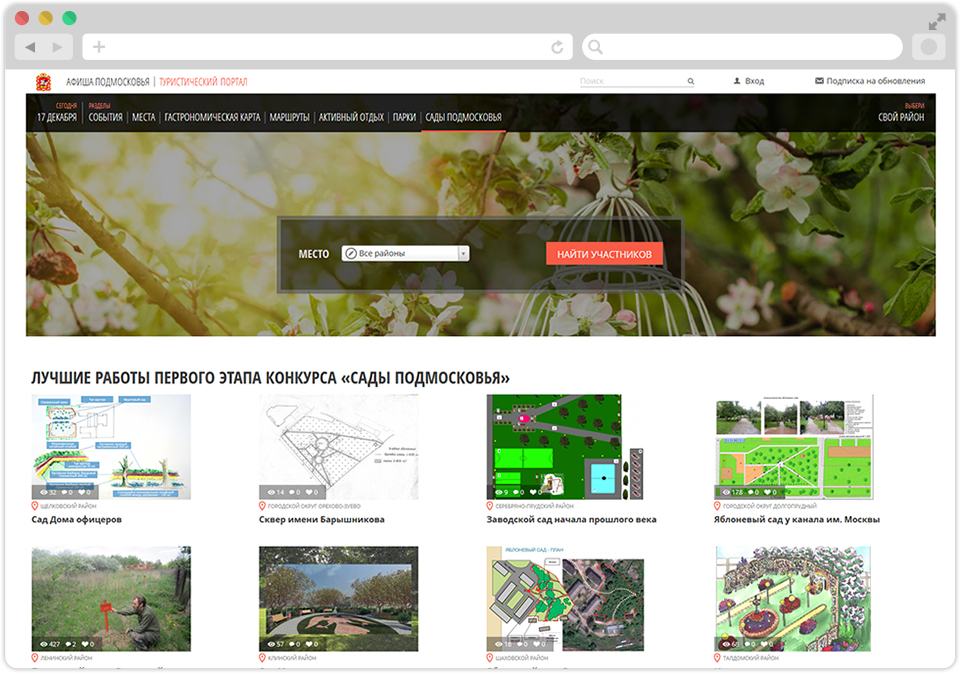The height and width of the screenshot is (673, 960).
Task: Open Подписка на обновления link
Action: coord(870,81)
